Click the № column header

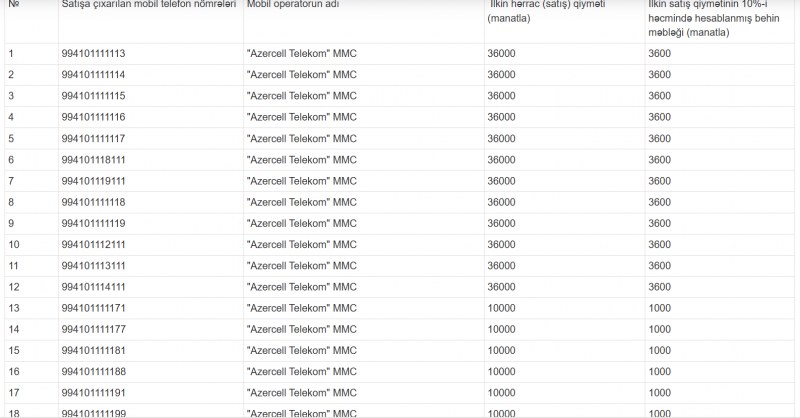coord(14,5)
